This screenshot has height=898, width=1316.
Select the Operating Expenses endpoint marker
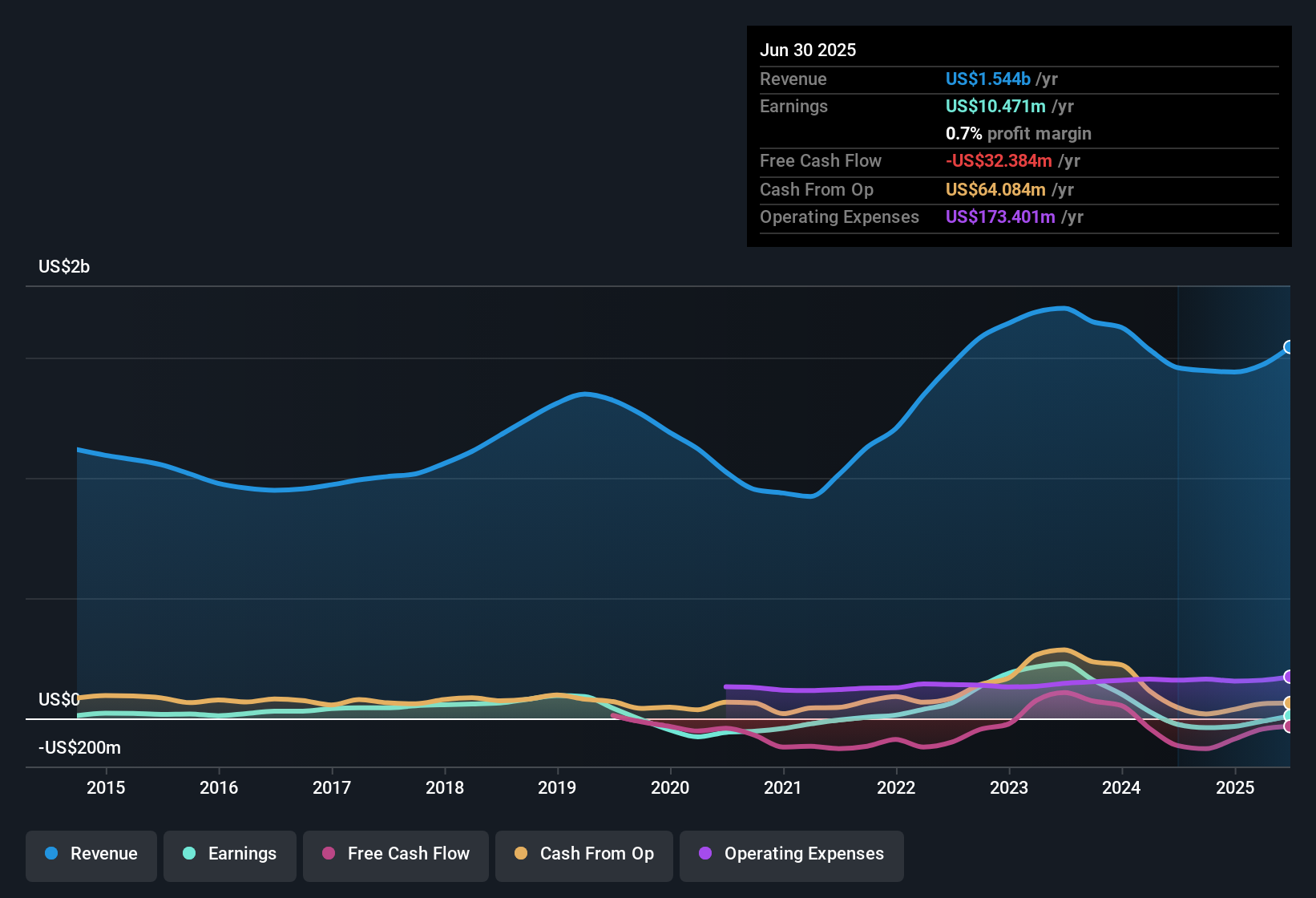[1289, 677]
